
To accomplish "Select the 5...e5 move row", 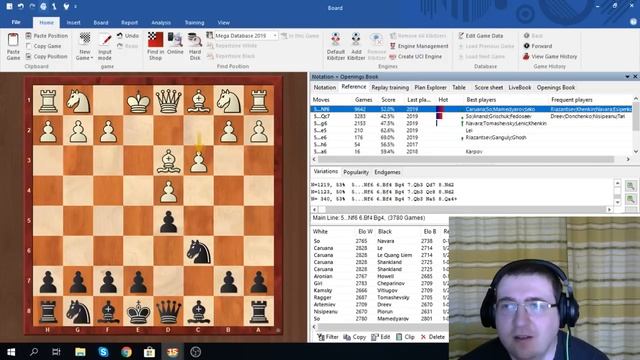I will pyautogui.click(x=471, y=131).
